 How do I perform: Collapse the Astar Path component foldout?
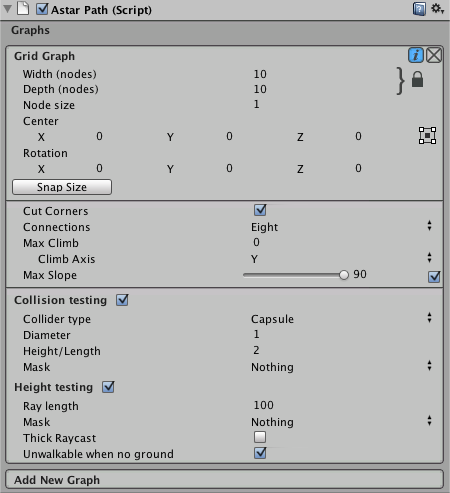pyautogui.click(x=7, y=9)
